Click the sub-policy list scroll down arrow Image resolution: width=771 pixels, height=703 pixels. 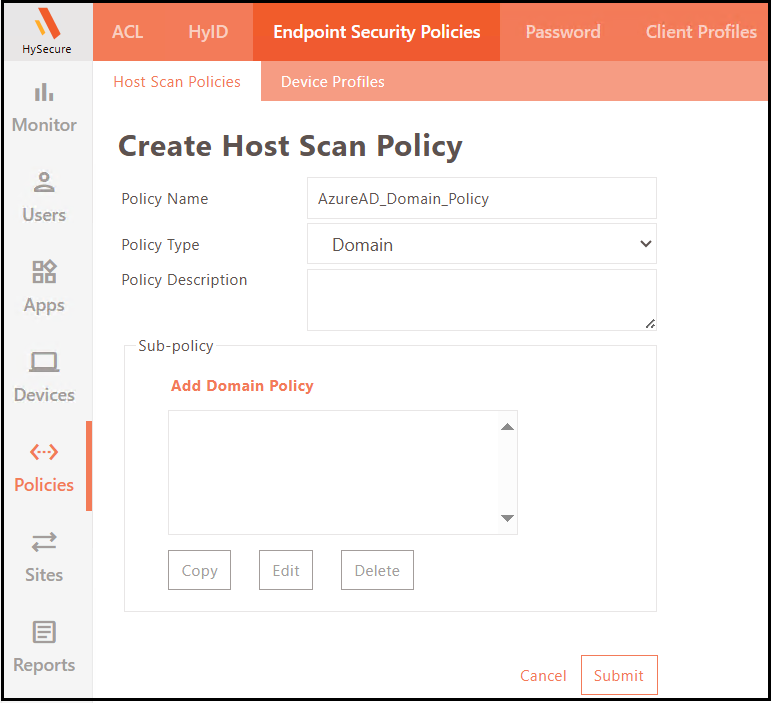pos(507,518)
